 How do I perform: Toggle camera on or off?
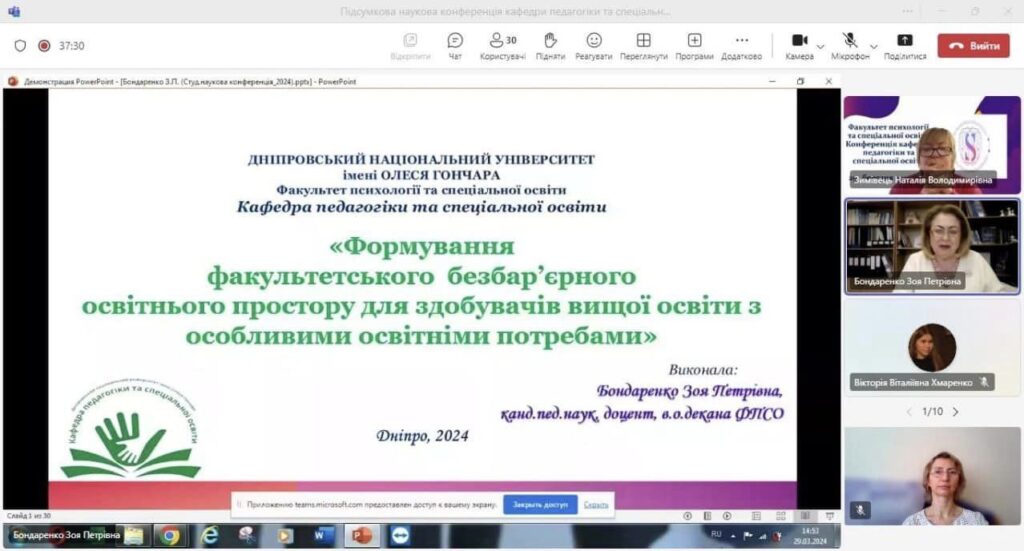(x=799, y=46)
